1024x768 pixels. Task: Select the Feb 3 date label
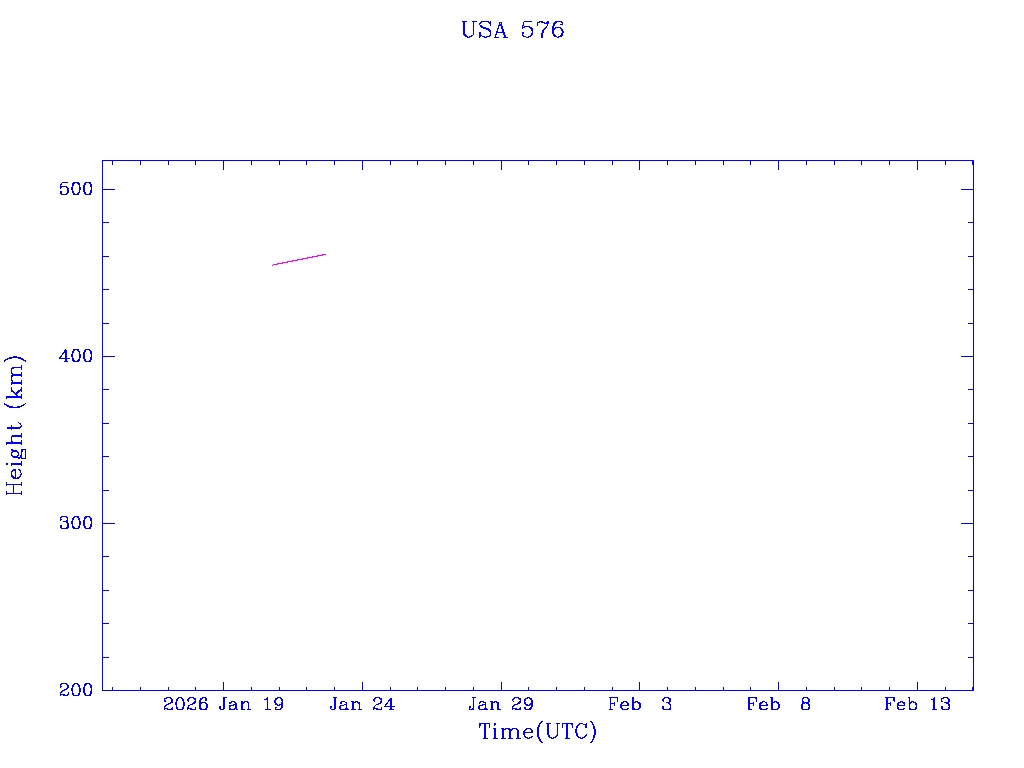(x=640, y=705)
